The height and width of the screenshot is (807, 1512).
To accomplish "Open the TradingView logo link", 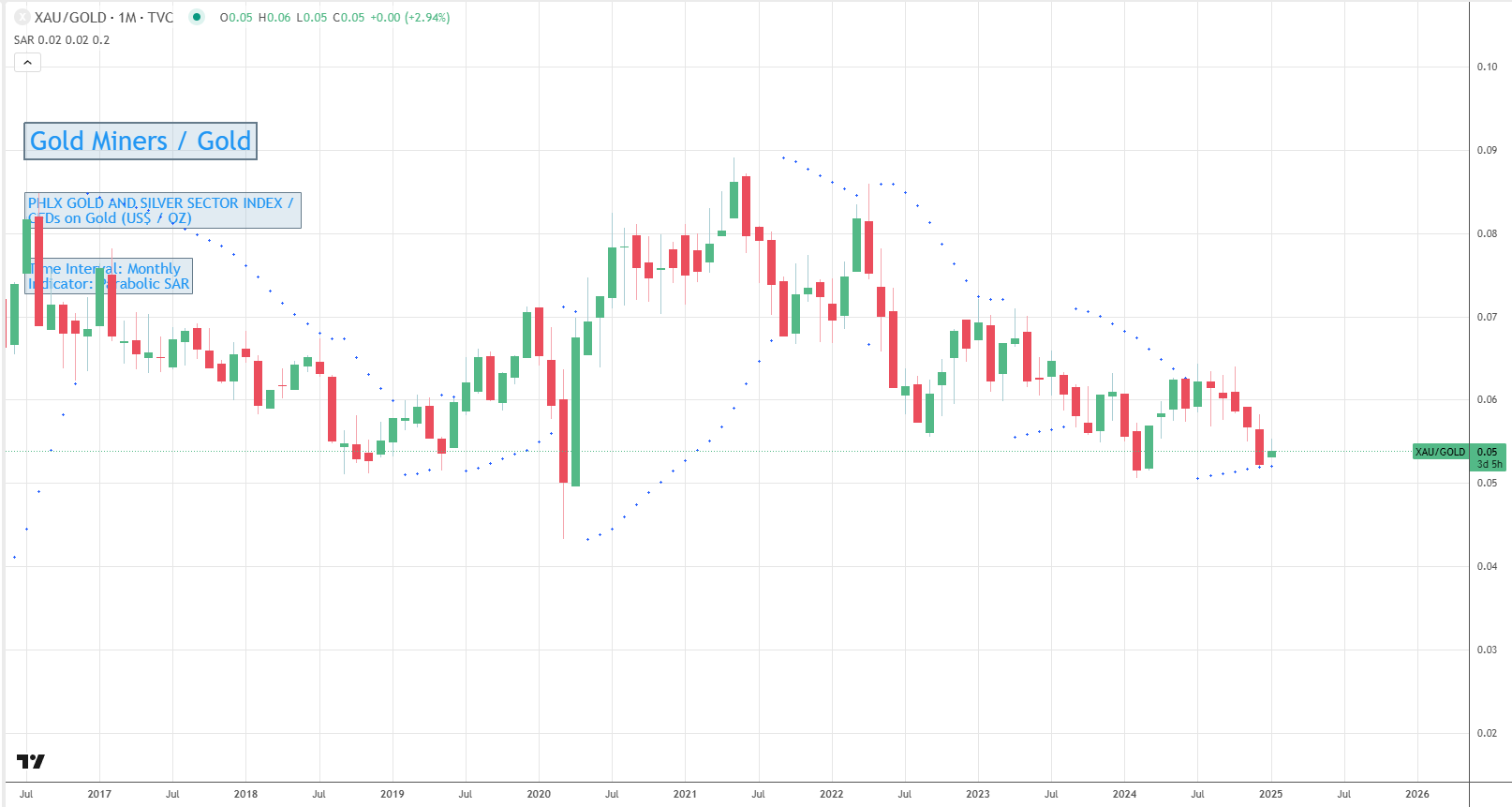I will tap(31, 761).
